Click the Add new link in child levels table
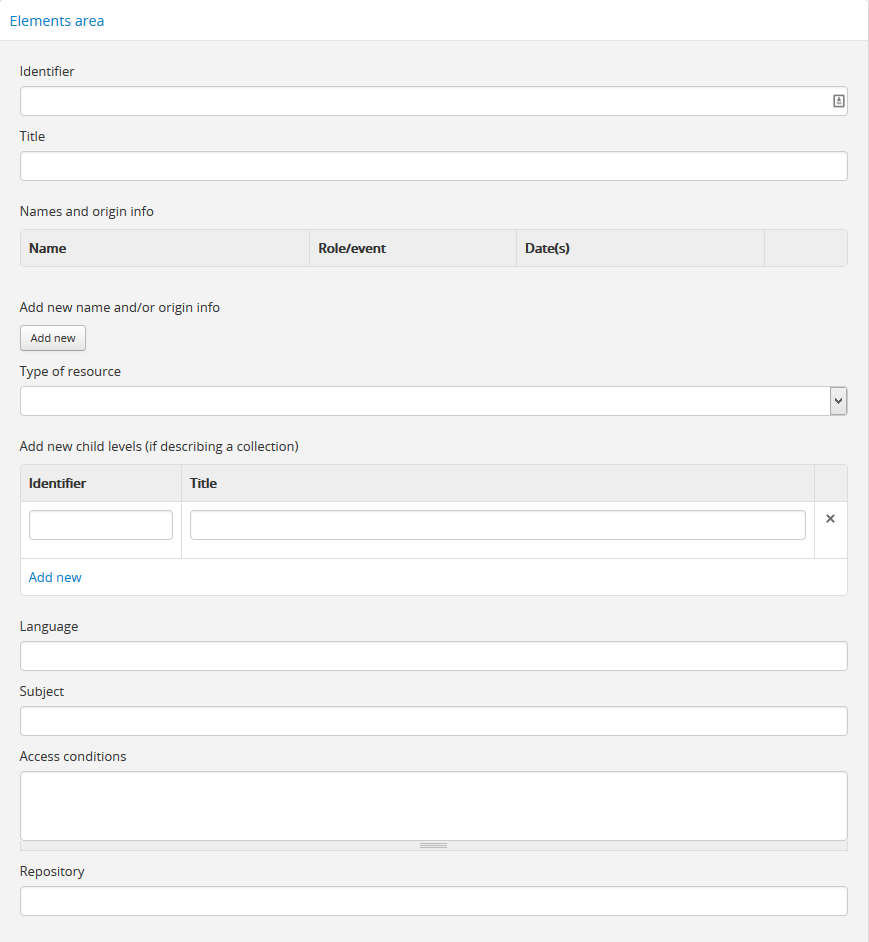Image resolution: width=869 pixels, height=942 pixels. pyautogui.click(x=55, y=577)
